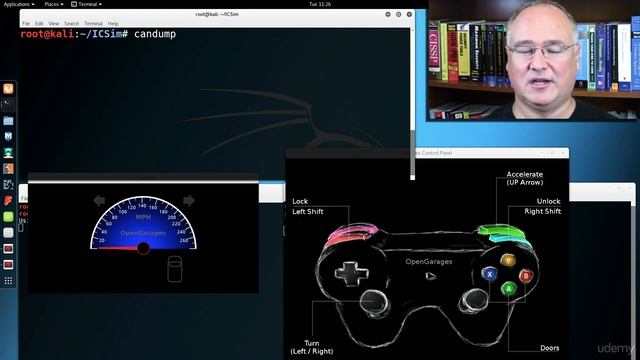The width and height of the screenshot is (640, 360).
Task: Open the Terminal menu in terminal window
Action: tap(93, 24)
